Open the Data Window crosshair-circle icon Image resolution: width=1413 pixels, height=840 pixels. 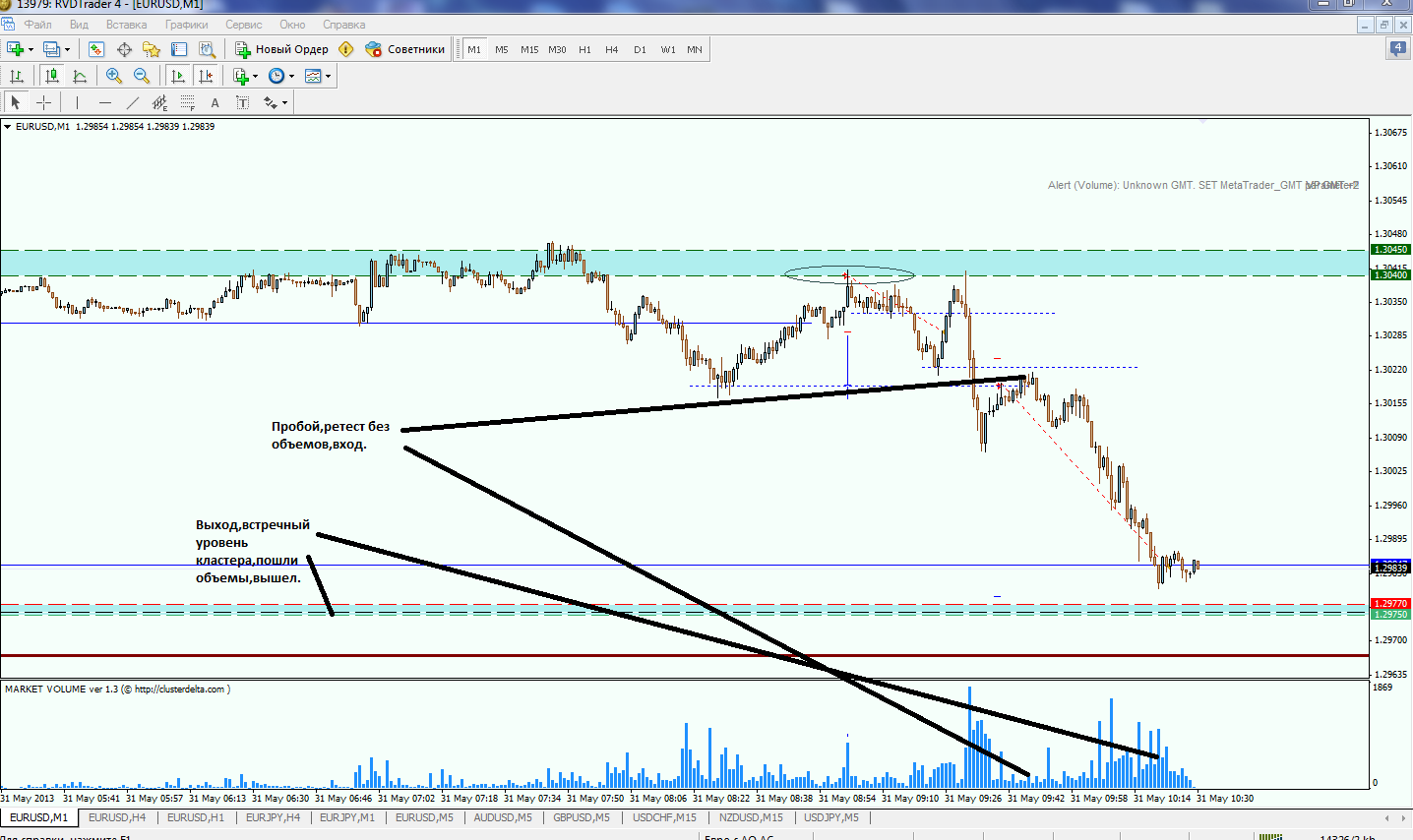tap(124, 49)
